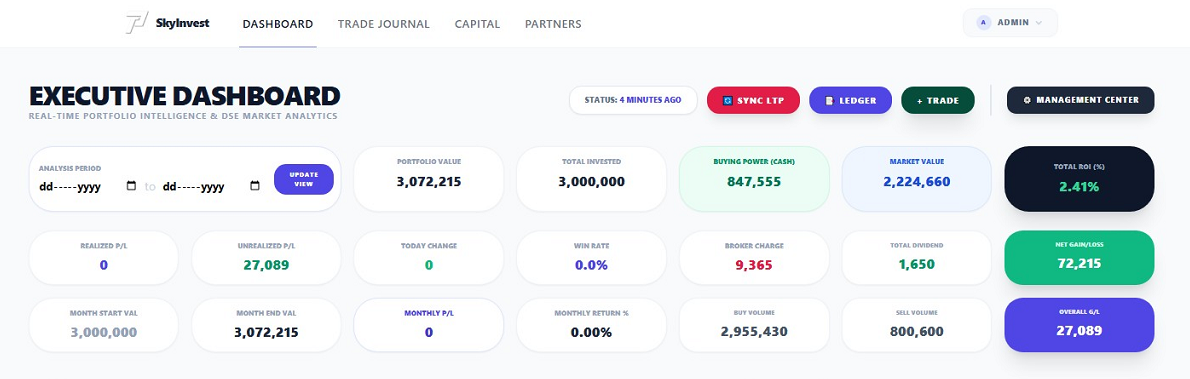Click ledger document icon
Image resolution: width=1190 pixels, height=379 pixels.
(x=830, y=100)
